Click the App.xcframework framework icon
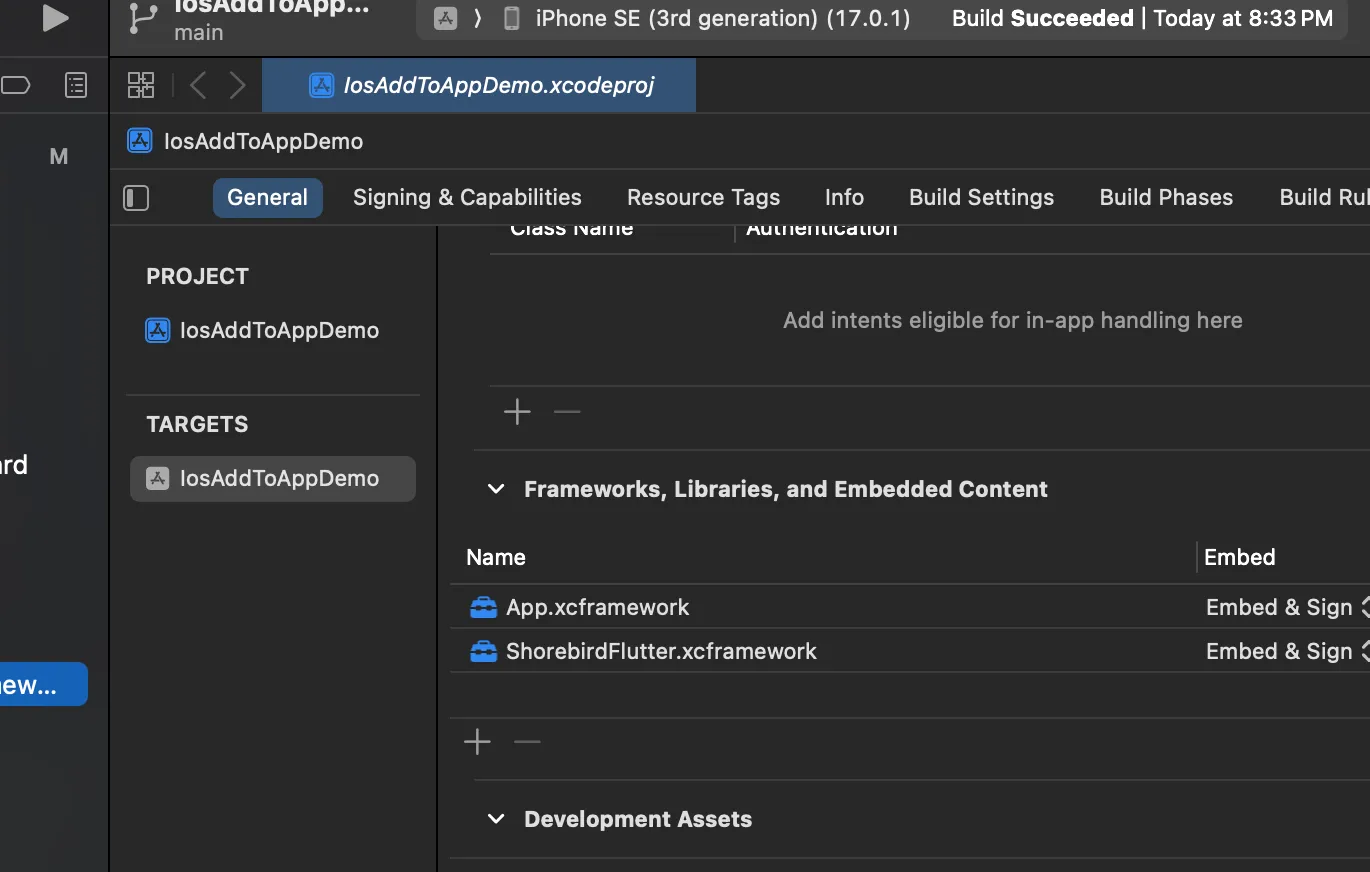1370x872 pixels. point(483,606)
